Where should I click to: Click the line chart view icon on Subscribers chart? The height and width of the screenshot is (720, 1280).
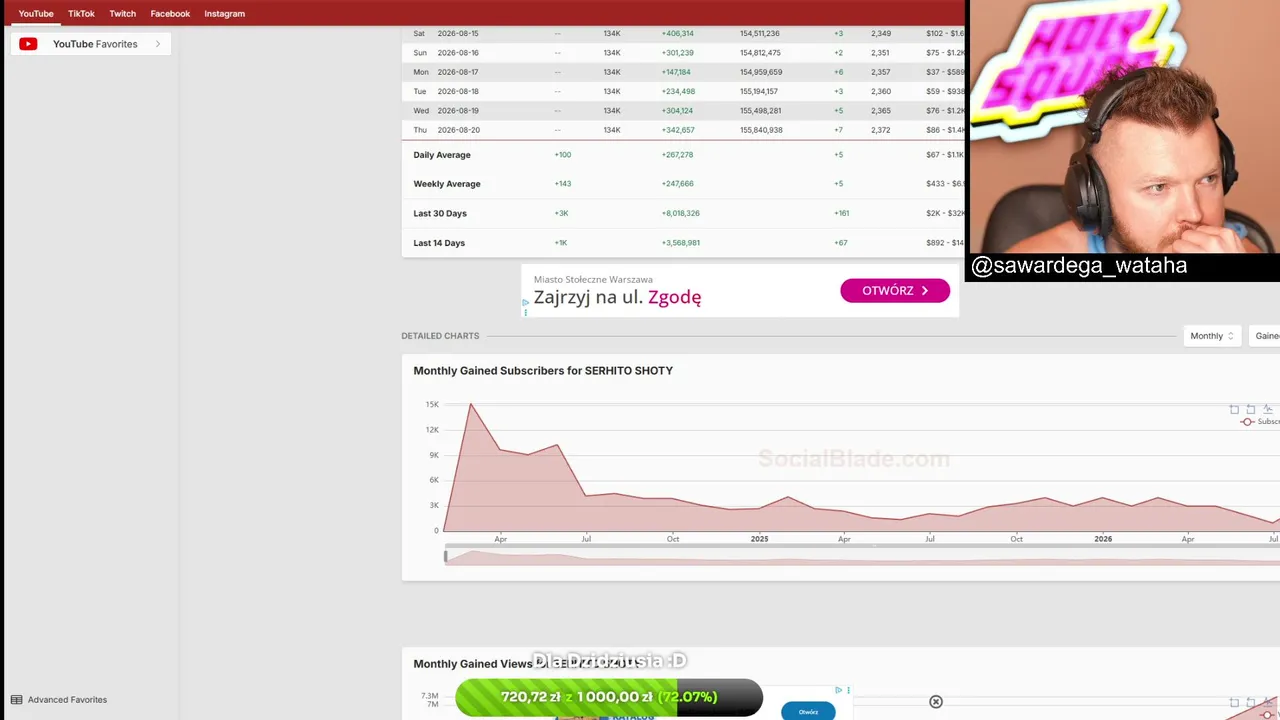1268,409
